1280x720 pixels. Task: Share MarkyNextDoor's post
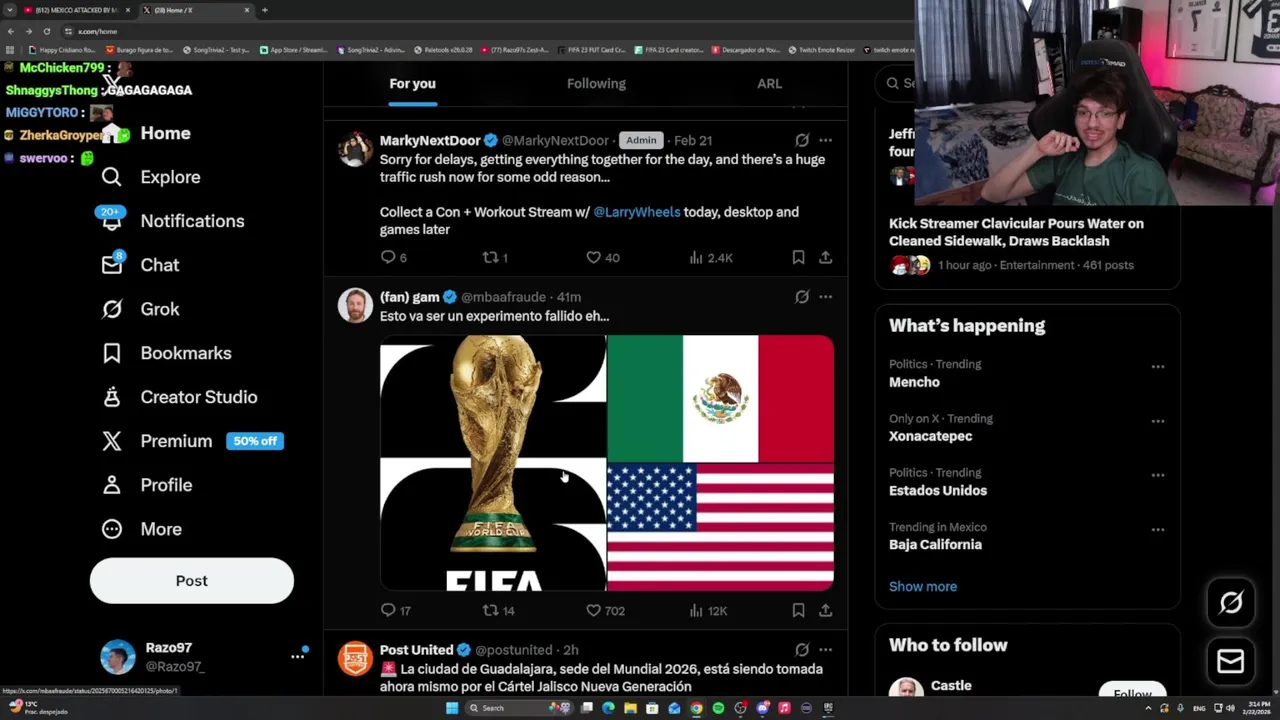(x=826, y=258)
